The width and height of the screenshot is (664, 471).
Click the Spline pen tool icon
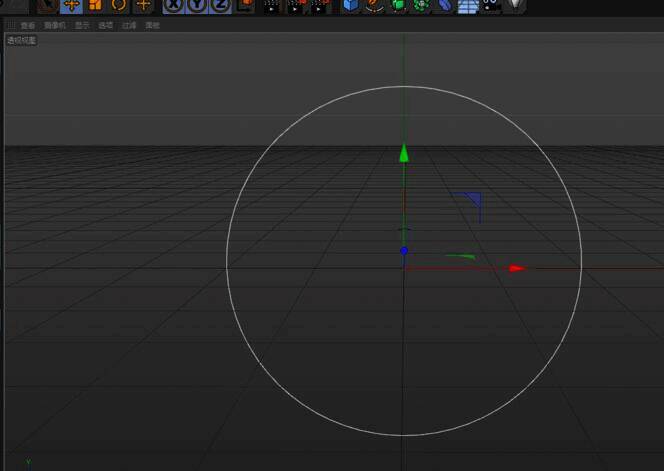373,4
